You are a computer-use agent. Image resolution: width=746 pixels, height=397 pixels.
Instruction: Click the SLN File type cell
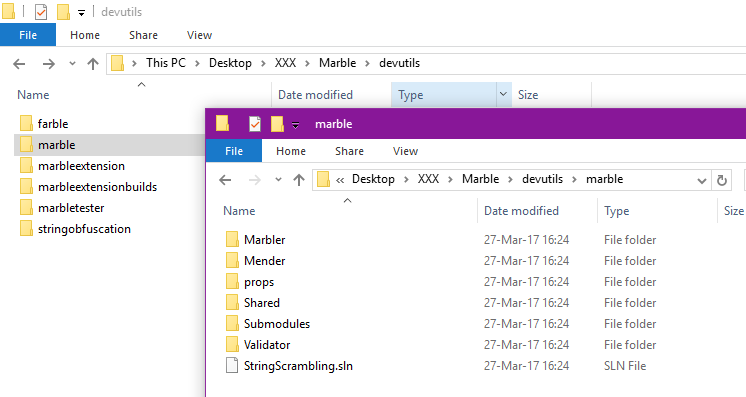click(625, 366)
